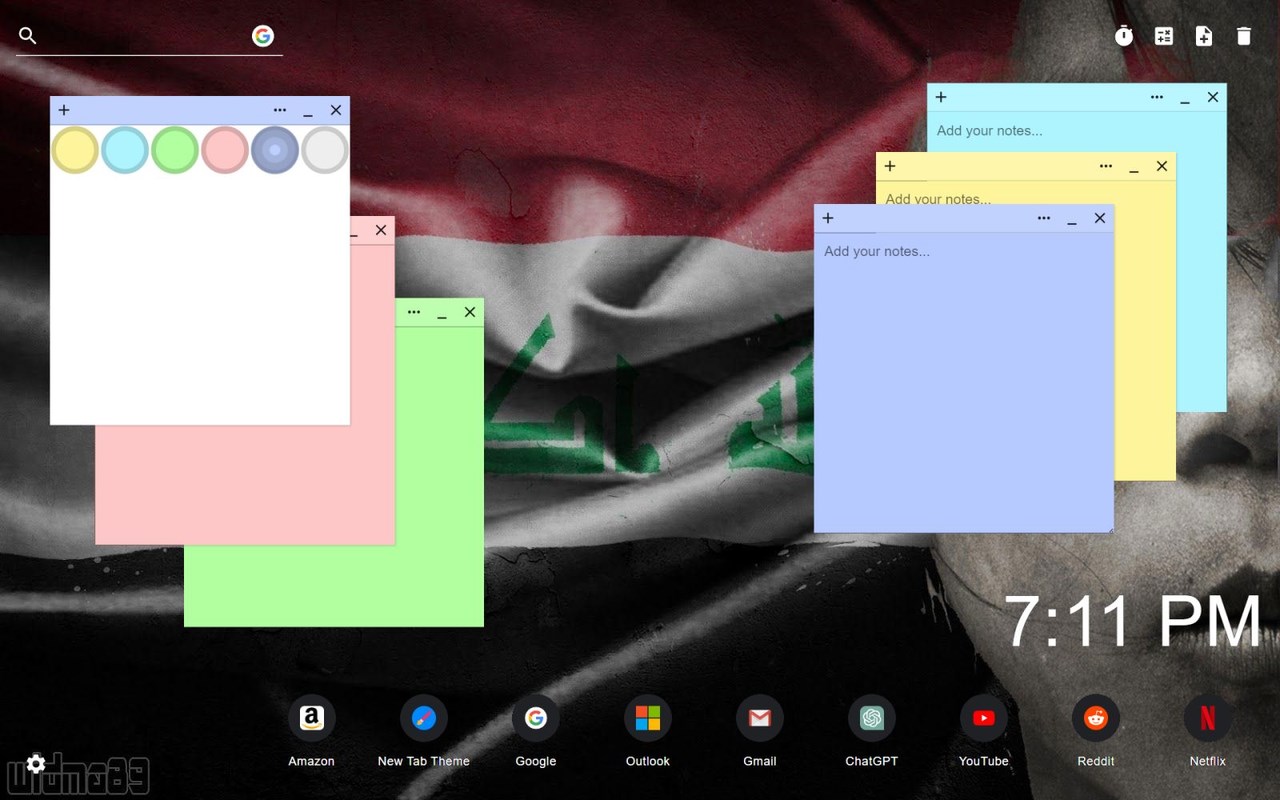Open the Reddit shortcut
This screenshot has height=800, width=1280.
[1096, 718]
